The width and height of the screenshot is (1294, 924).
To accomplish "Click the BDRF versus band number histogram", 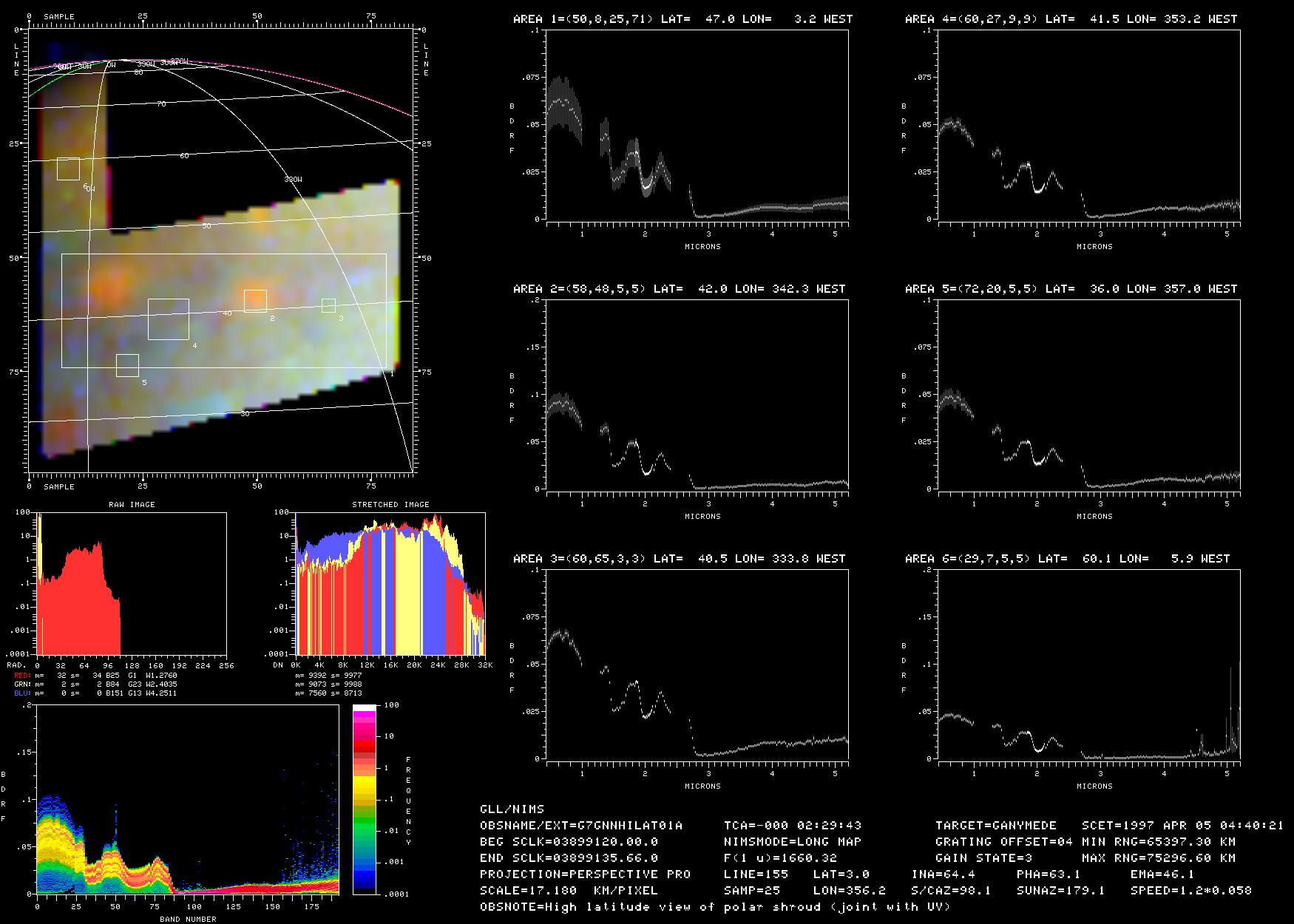I will coord(187,799).
